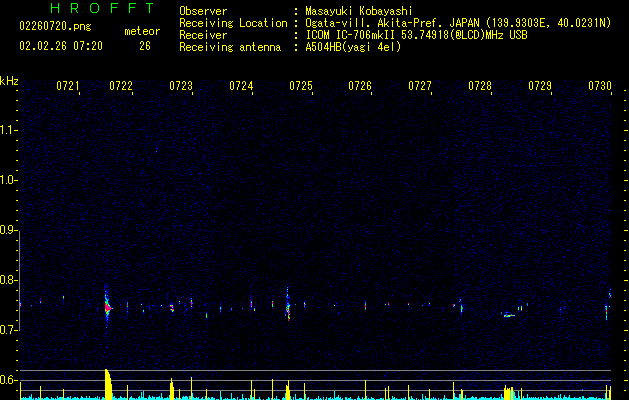Click the 0.8 kHz axis label
The width and height of the screenshot is (629, 400).
pos(8,280)
